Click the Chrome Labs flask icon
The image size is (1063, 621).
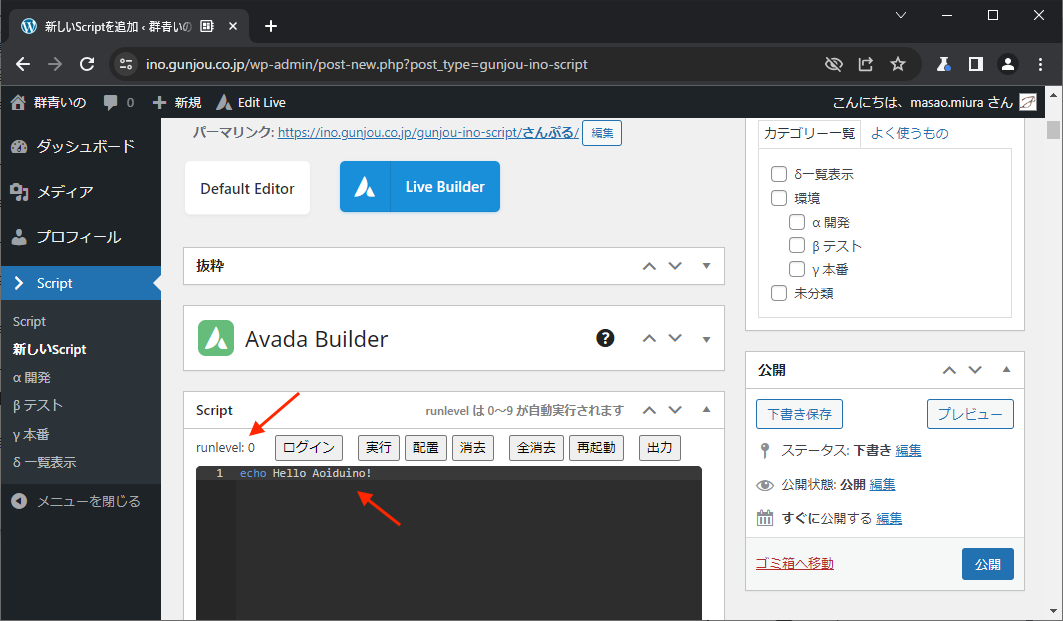point(942,64)
